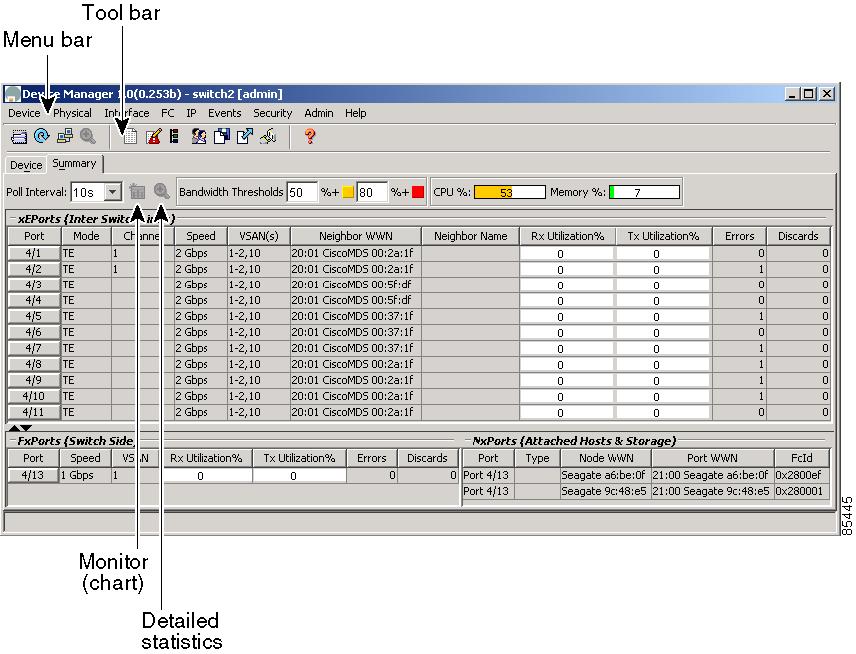Select Port 4/13 in the FxPorts table
The height and width of the screenshot is (654, 856).
(33, 475)
